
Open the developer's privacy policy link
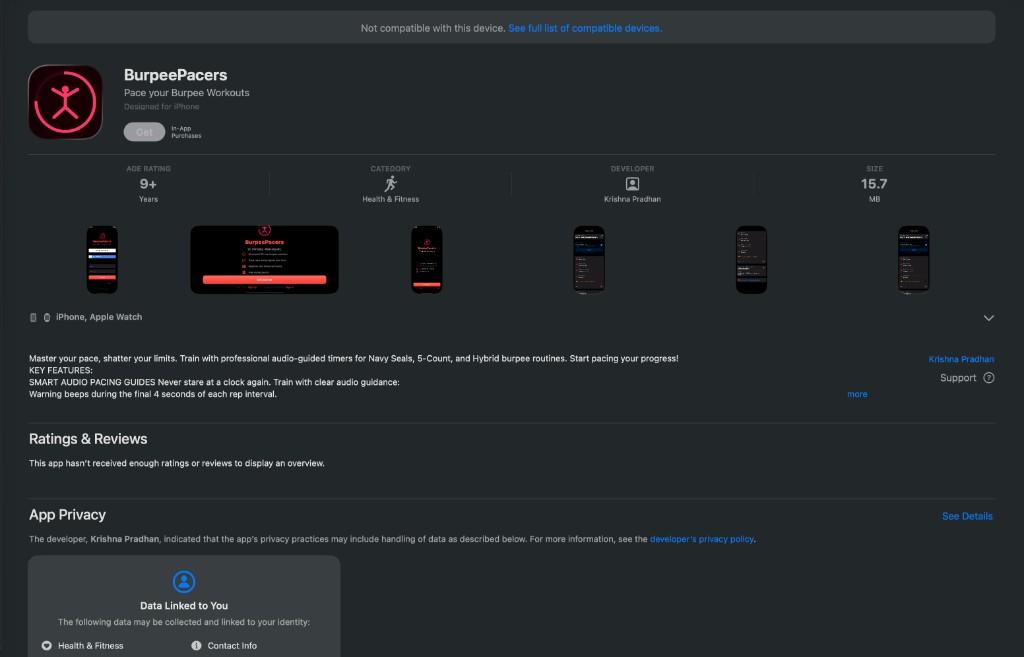point(701,539)
